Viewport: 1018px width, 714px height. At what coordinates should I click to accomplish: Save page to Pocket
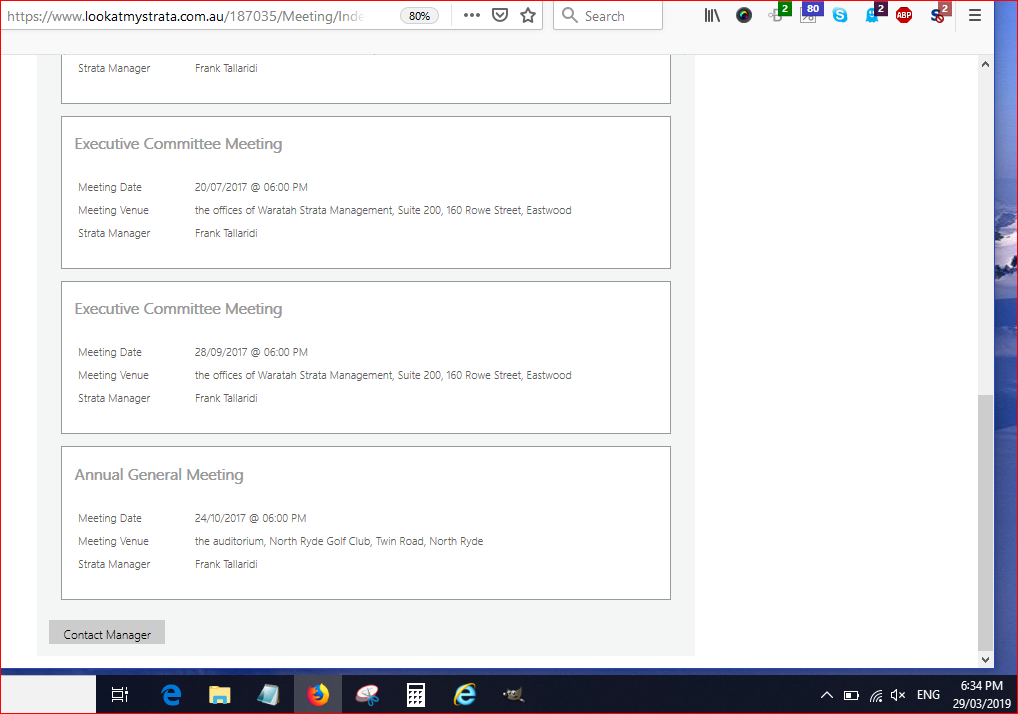500,16
